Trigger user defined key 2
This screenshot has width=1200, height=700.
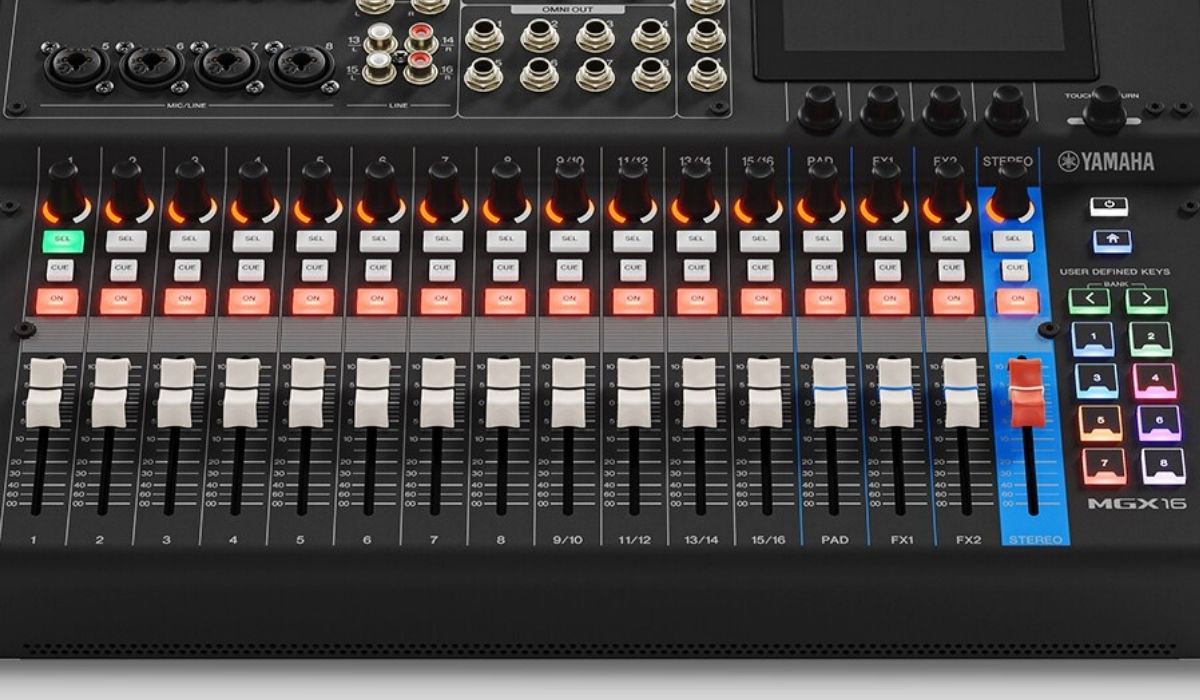point(1150,339)
